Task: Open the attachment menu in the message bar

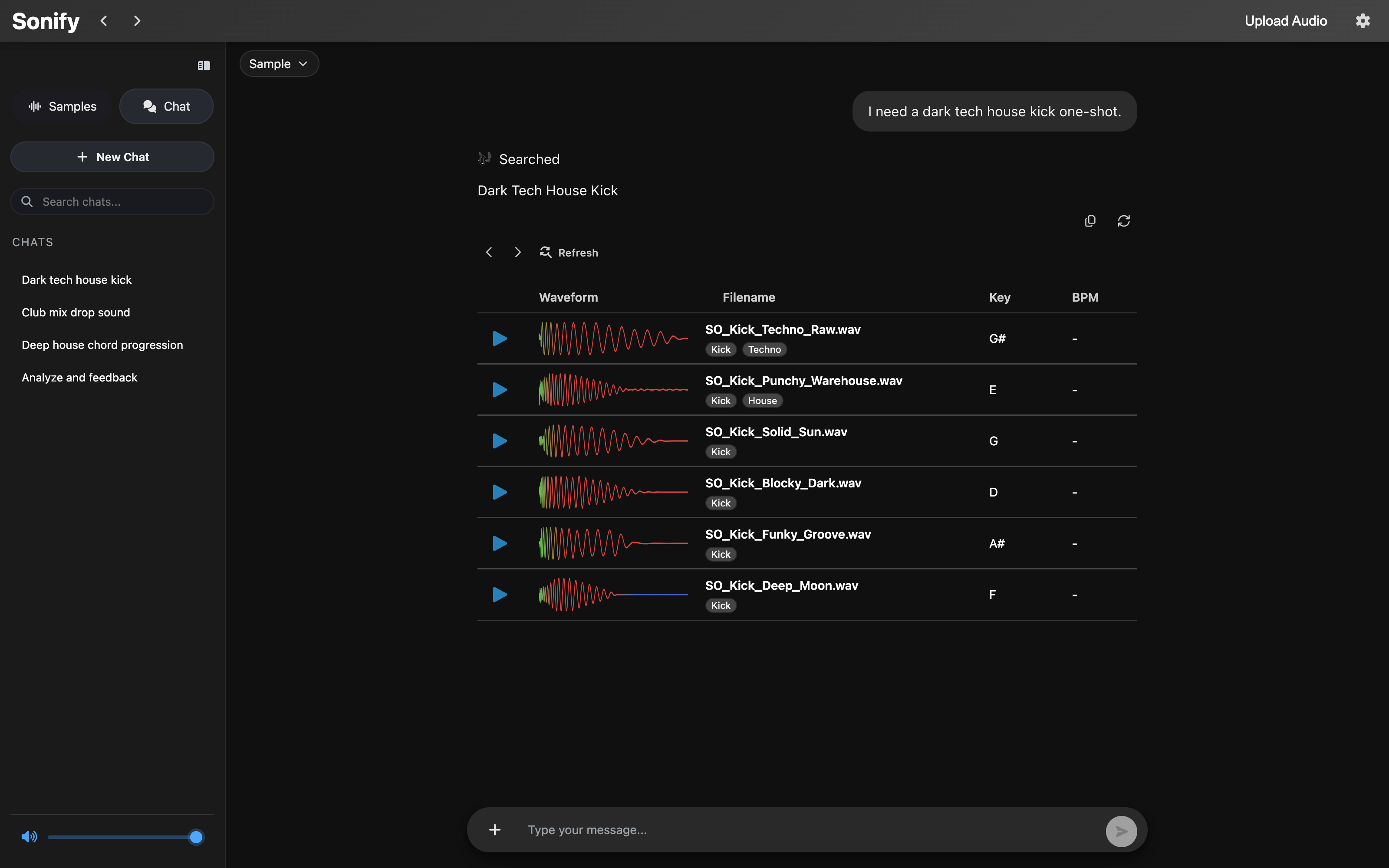Action: 495,829
